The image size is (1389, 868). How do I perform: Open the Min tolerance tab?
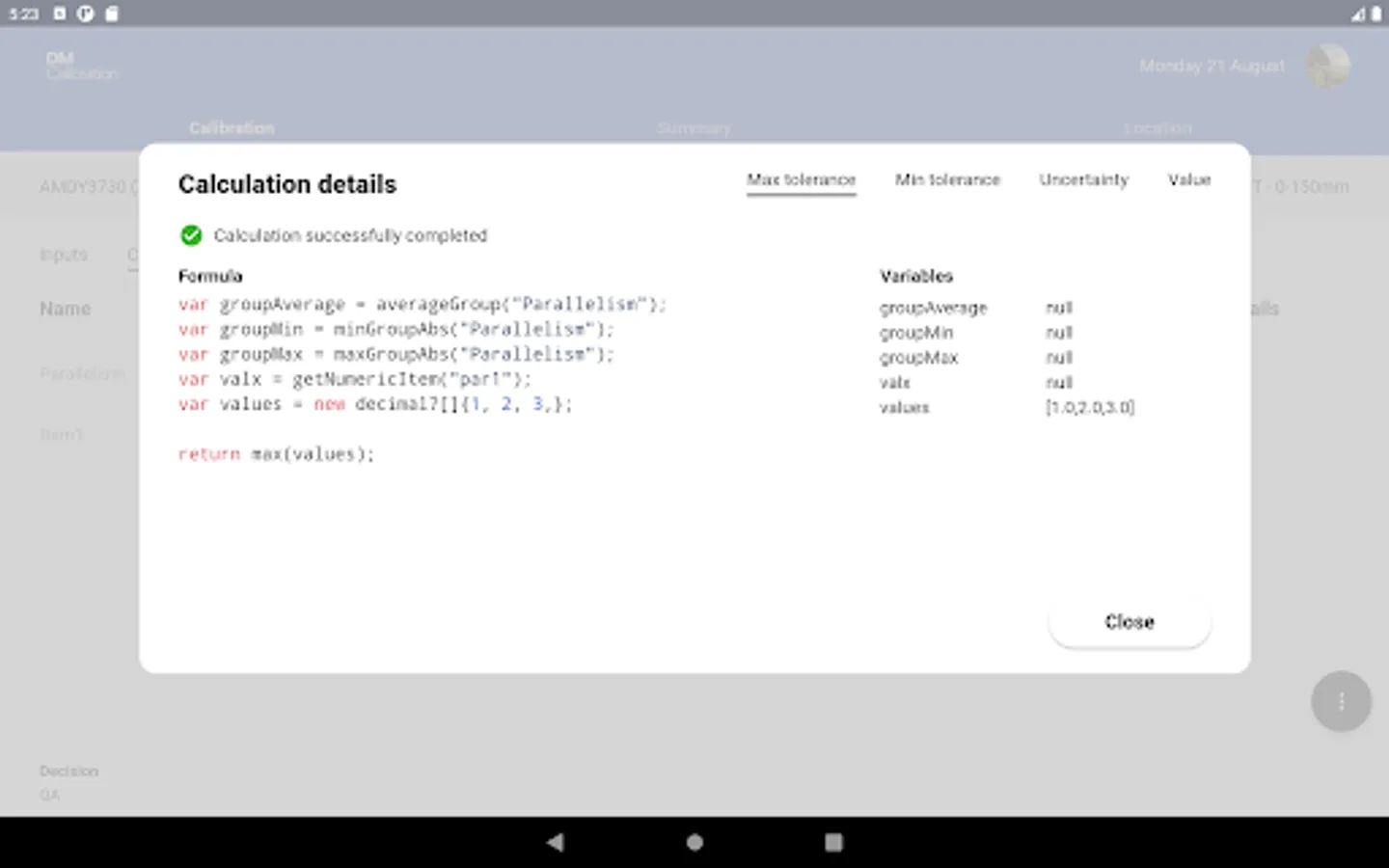click(x=947, y=180)
